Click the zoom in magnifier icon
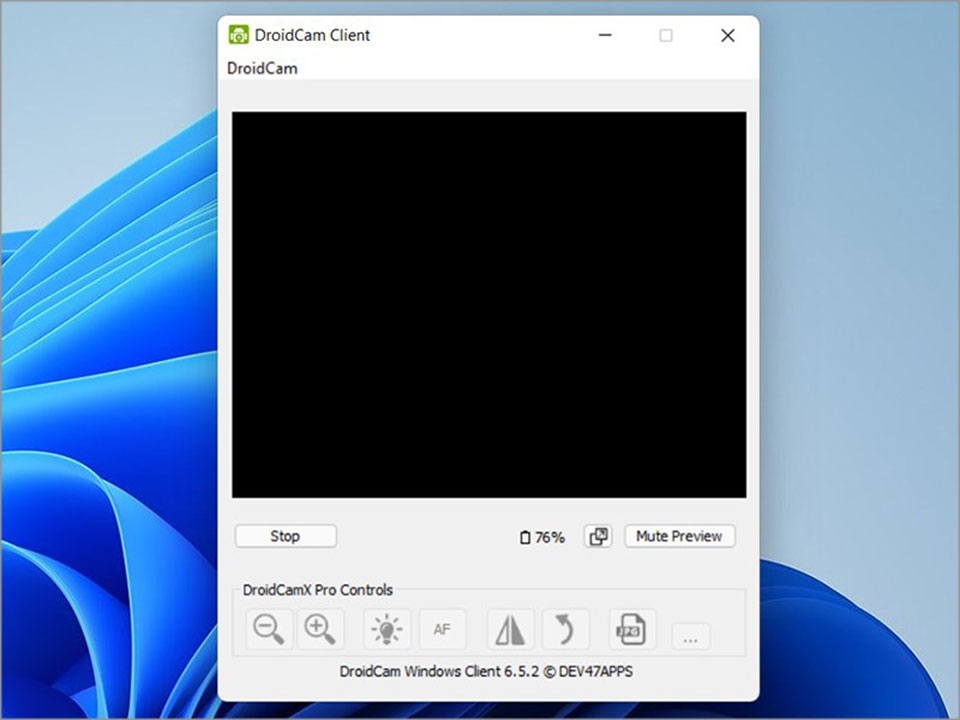 click(x=320, y=629)
